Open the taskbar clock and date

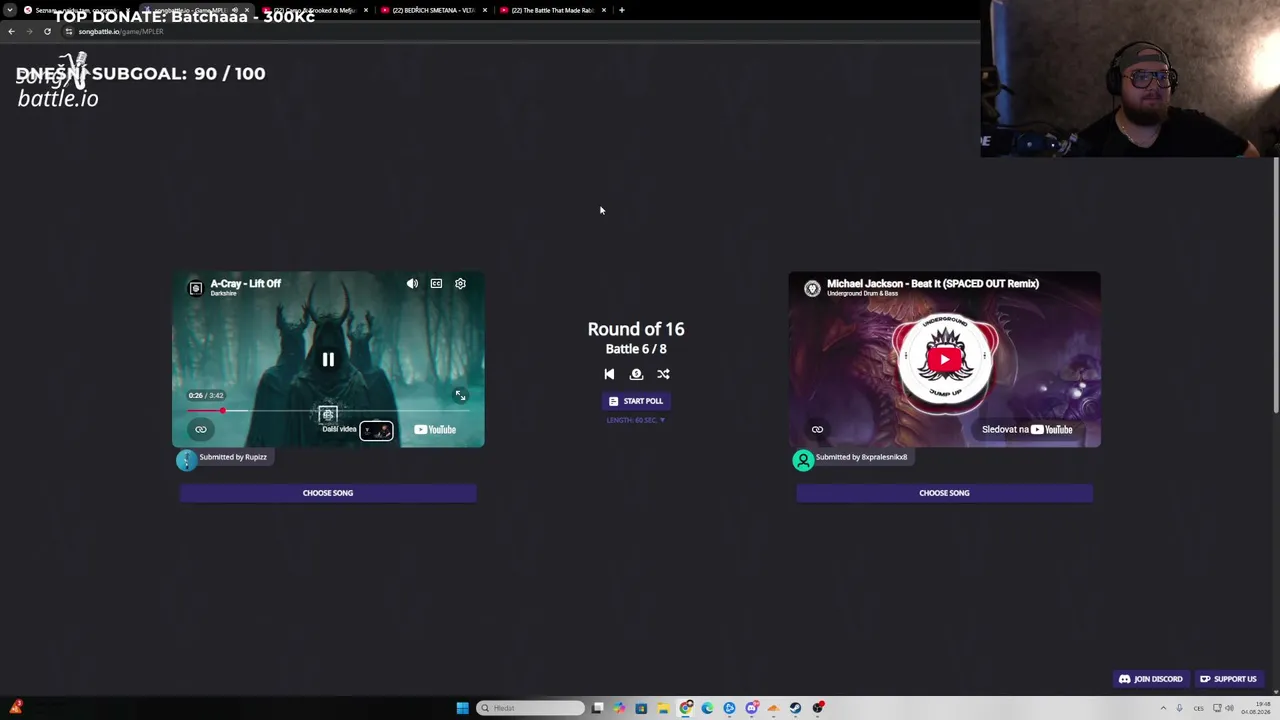click(x=1257, y=708)
